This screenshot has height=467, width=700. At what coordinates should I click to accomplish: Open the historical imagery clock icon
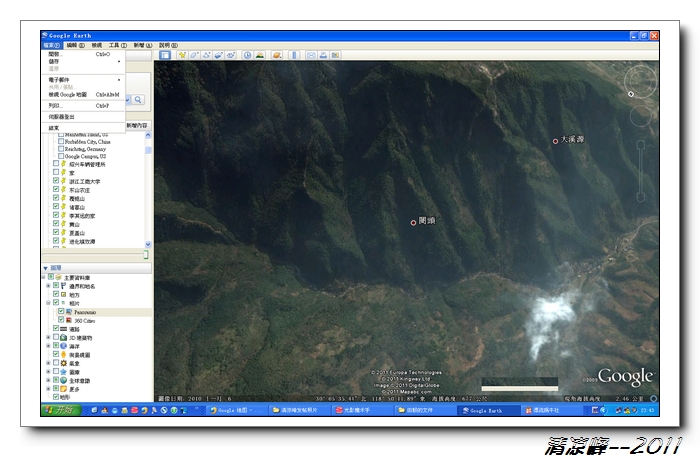pyautogui.click(x=247, y=55)
